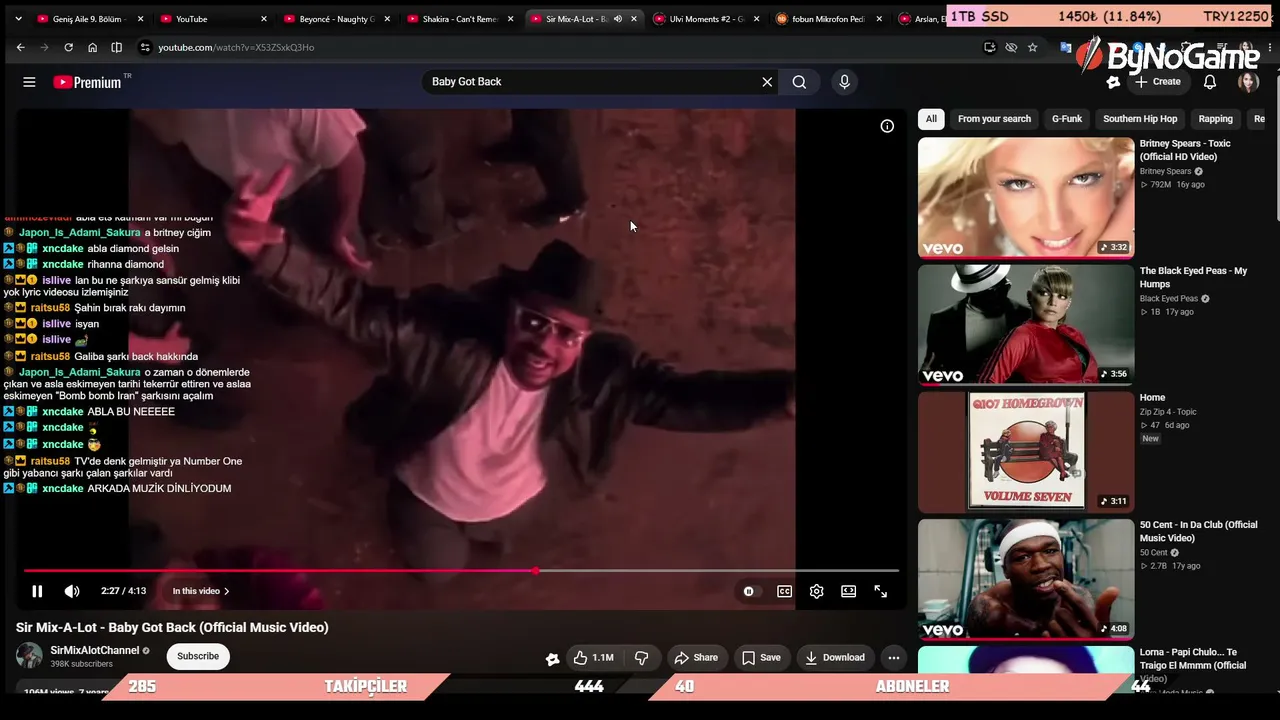Share the video
This screenshot has height=720, width=1280.
[x=696, y=657]
